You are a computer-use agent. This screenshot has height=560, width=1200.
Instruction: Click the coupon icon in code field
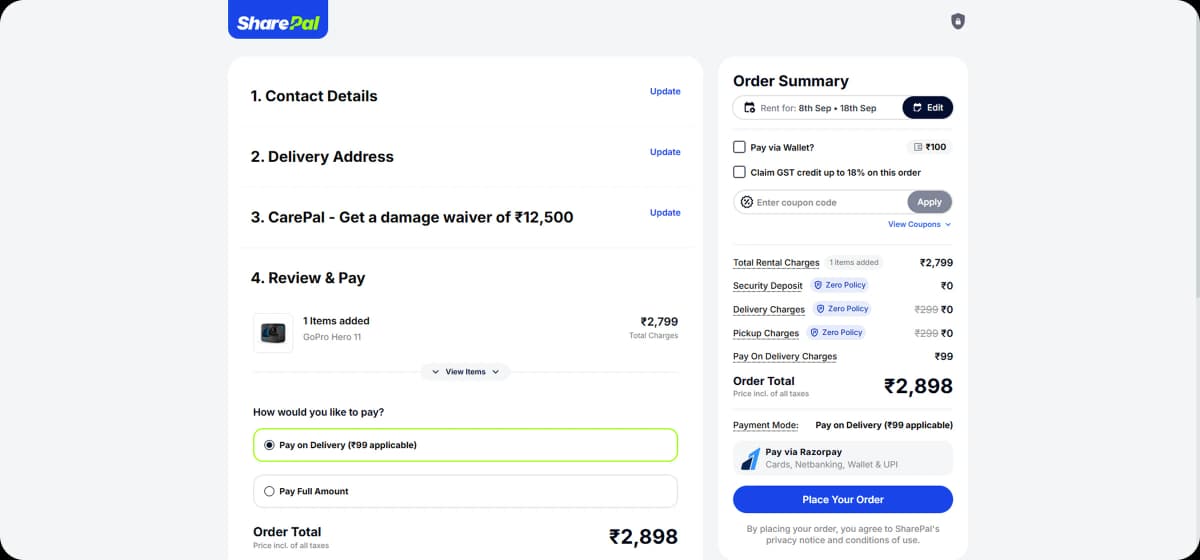click(746, 202)
